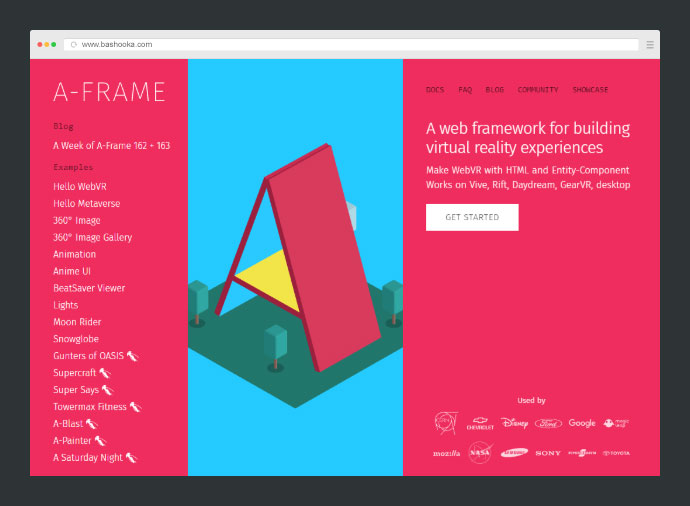Open the SHOWCASE navigation item
The image size is (690, 506).
click(590, 90)
